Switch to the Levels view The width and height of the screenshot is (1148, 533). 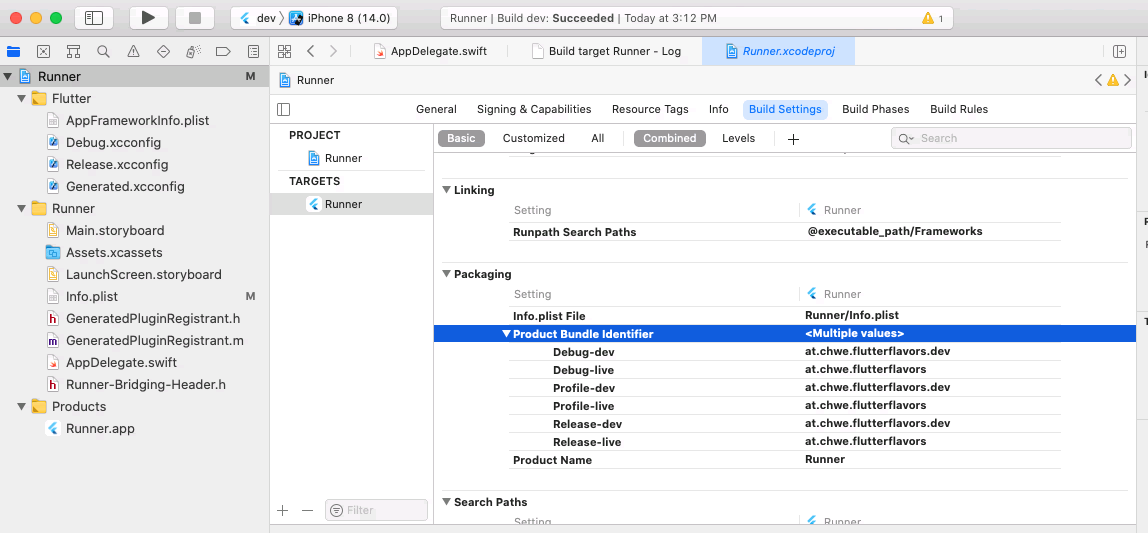pos(738,138)
